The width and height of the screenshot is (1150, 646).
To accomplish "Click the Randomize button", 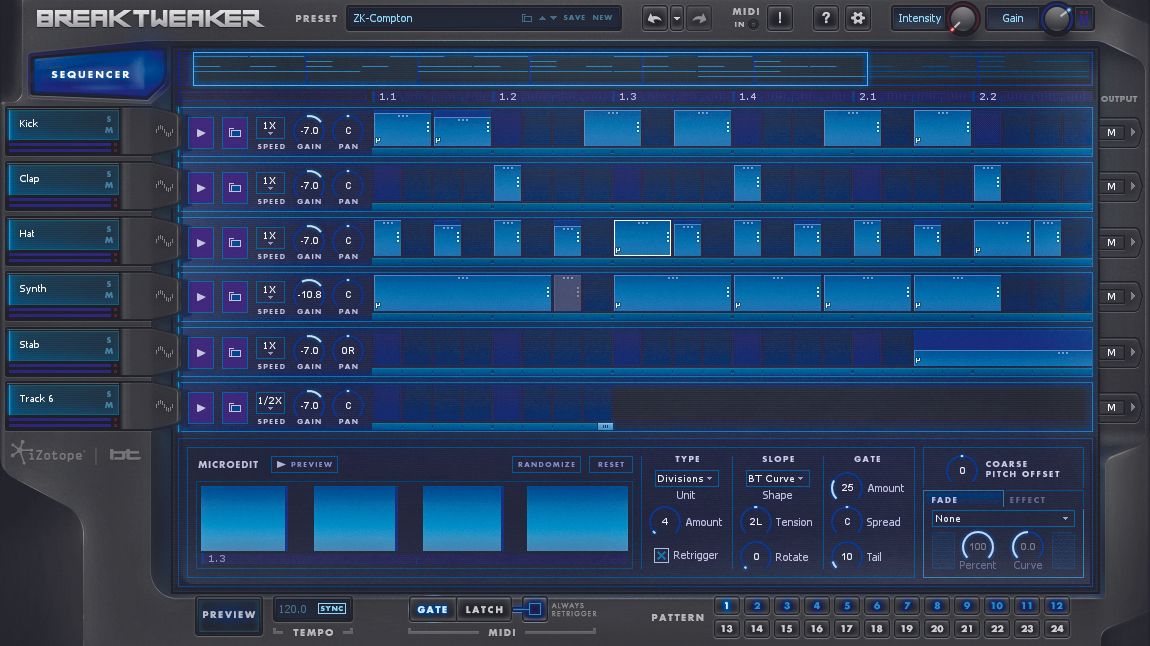I will click(x=546, y=464).
